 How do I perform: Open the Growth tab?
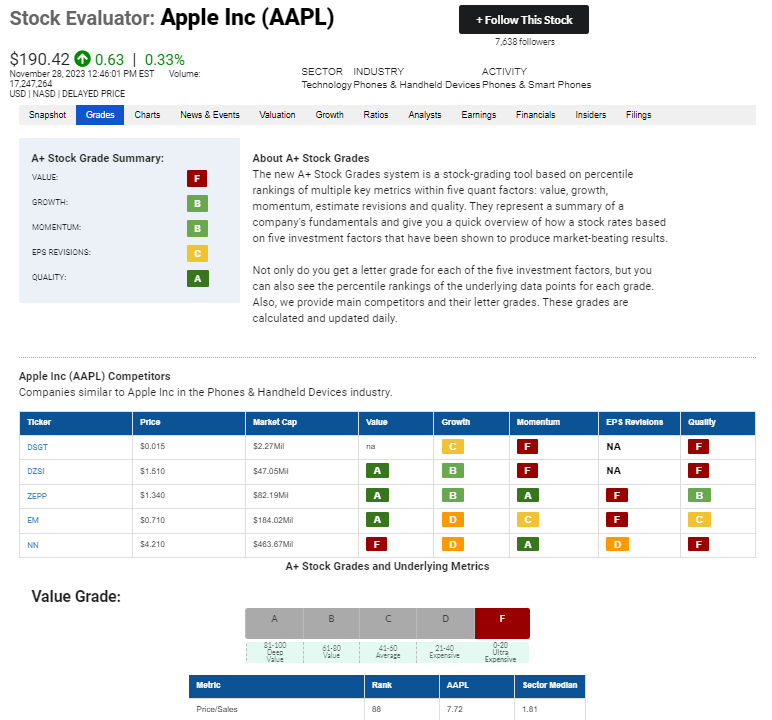[x=329, y=115]
